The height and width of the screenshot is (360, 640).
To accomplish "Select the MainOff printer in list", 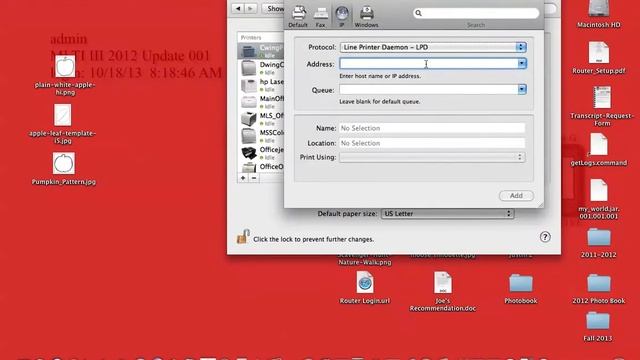I will (x=261, y=102).
